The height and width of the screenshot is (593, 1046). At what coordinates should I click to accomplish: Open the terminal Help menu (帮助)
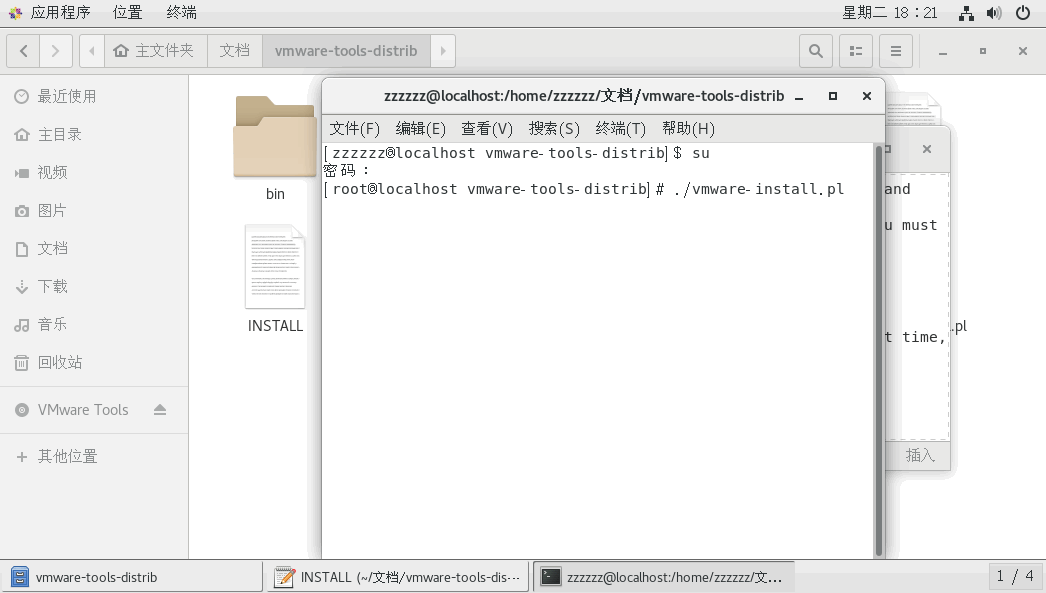(688, 128)
